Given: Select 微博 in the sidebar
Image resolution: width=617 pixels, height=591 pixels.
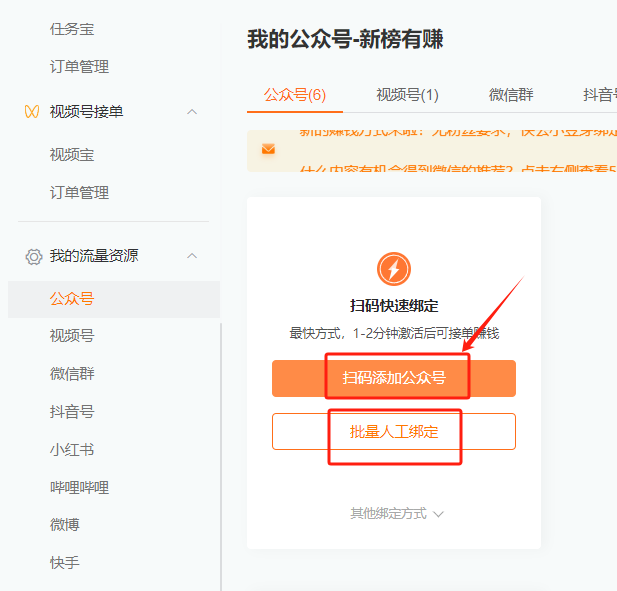Looking at the screenshot, I should pos(65,525).
